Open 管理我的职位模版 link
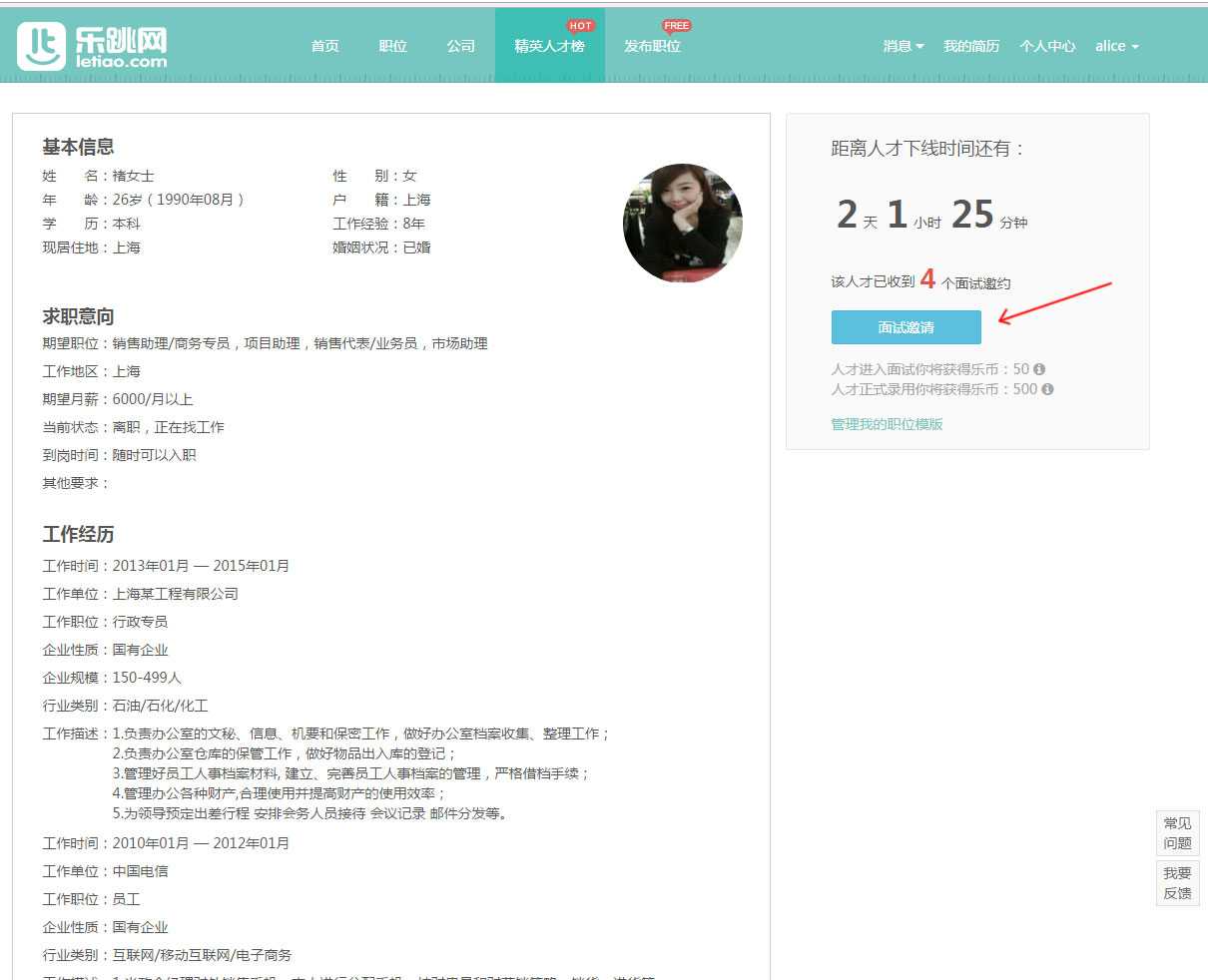Screen dimensions: 1208x980 pyautogui.click(x=887, y=424)
